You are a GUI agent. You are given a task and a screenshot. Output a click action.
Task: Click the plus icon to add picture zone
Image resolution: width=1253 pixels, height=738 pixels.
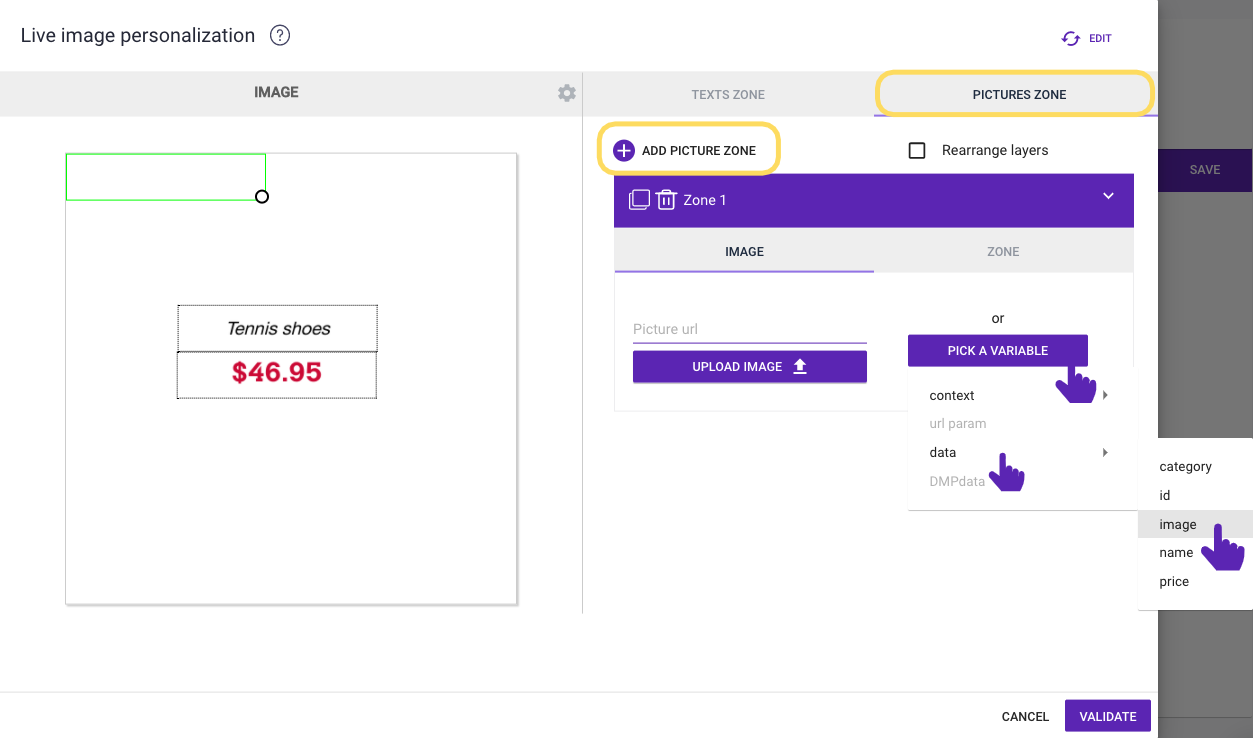(x=624, y=150)
